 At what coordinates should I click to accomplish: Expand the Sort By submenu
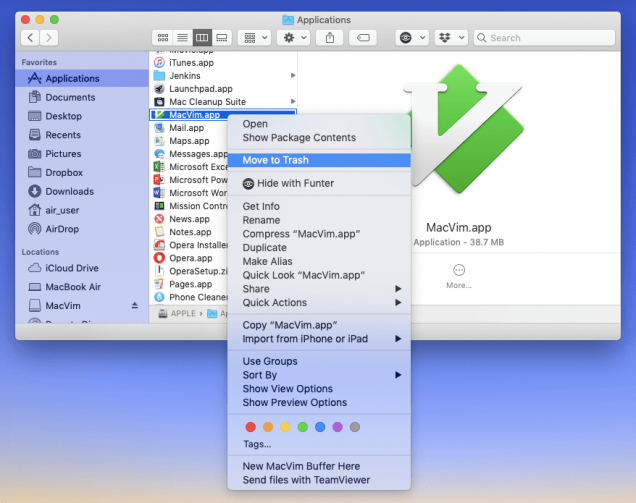coord(319,375)
